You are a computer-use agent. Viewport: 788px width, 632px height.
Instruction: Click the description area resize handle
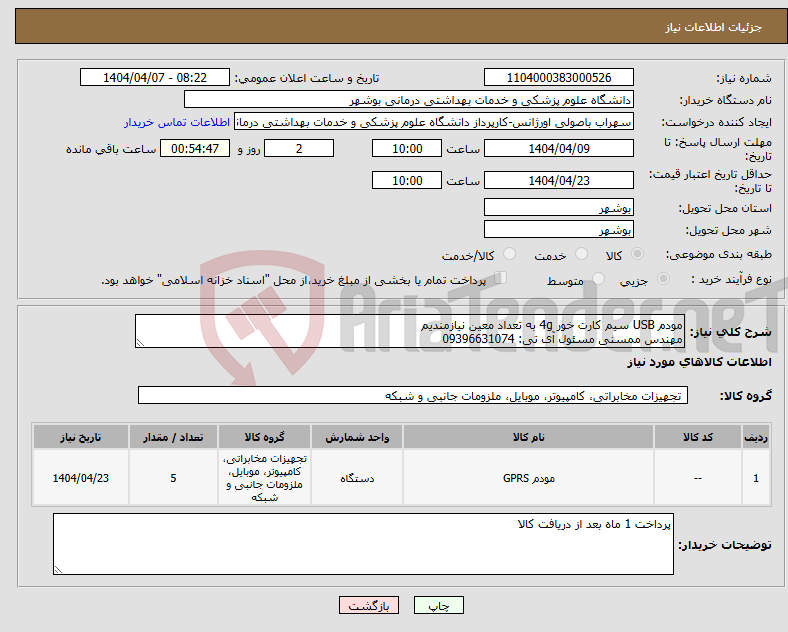tap(140, 343)
